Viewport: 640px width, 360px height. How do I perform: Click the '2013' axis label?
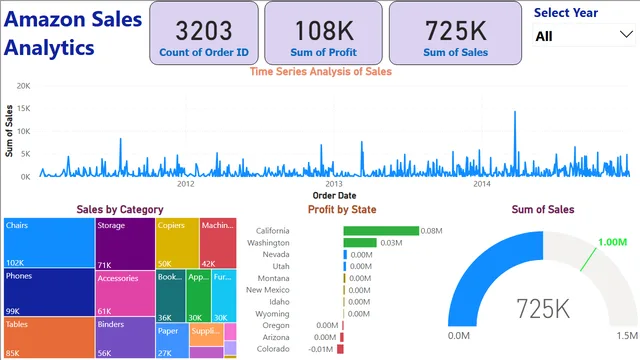(x=334, y=184)
